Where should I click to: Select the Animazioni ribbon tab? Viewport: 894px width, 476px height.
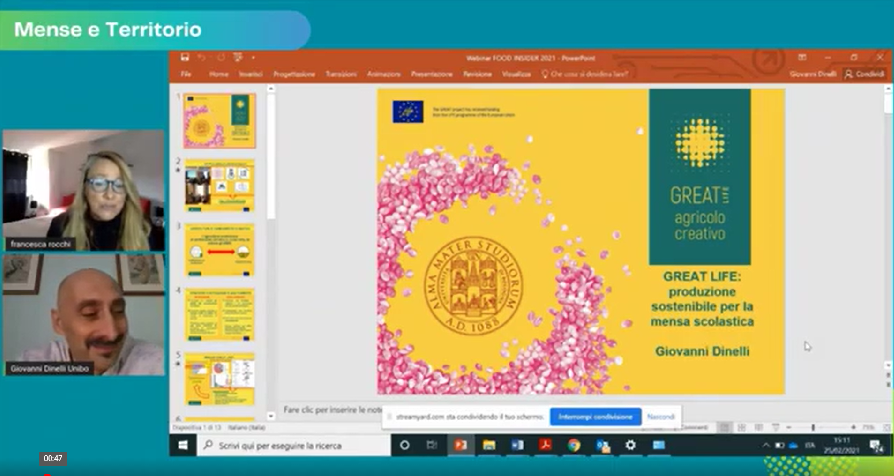pos(384,74)
